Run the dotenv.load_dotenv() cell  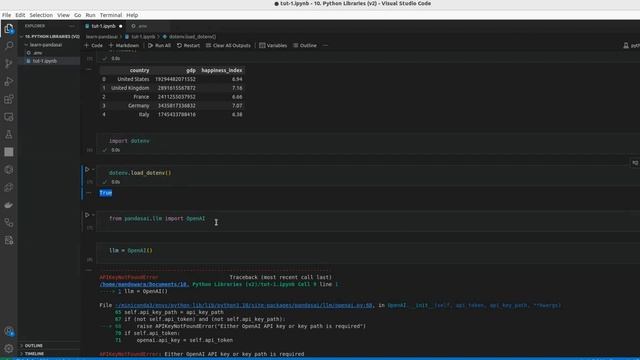pos(87,169)
